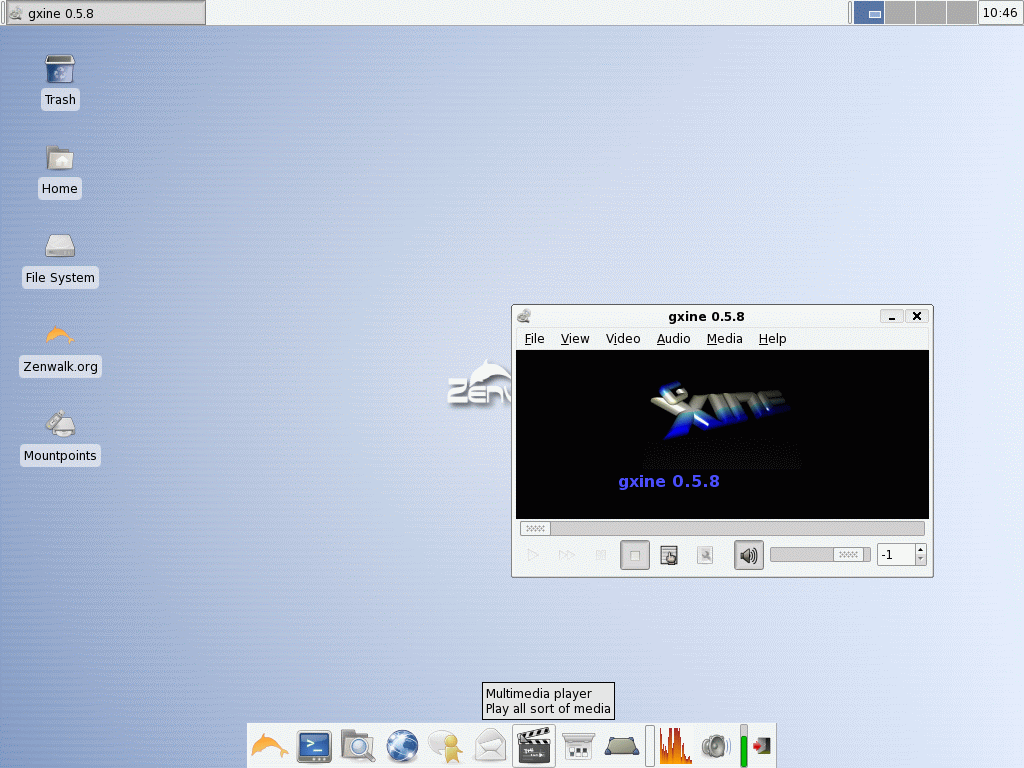Viewport: 1024px width, 768px height.
Task: Open the mail envelope icon in the panel
Action: point(490,746)
